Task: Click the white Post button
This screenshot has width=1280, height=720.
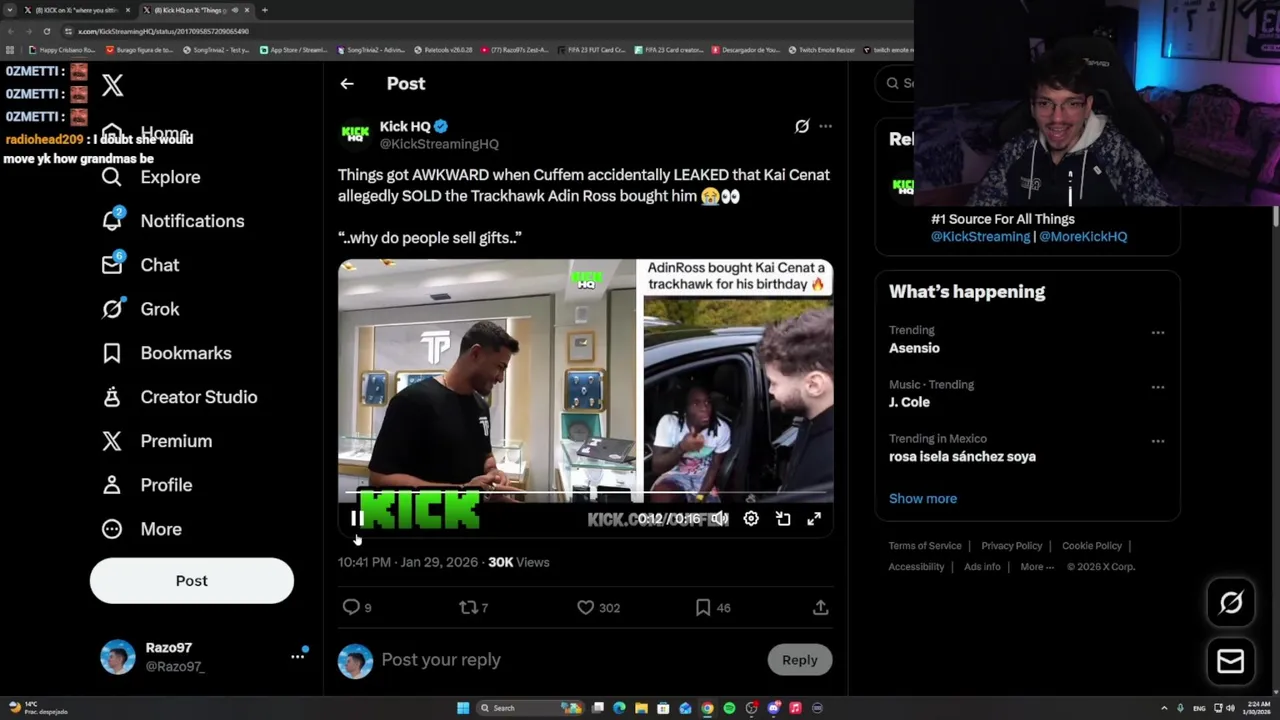Action: (x=192, y=581)
